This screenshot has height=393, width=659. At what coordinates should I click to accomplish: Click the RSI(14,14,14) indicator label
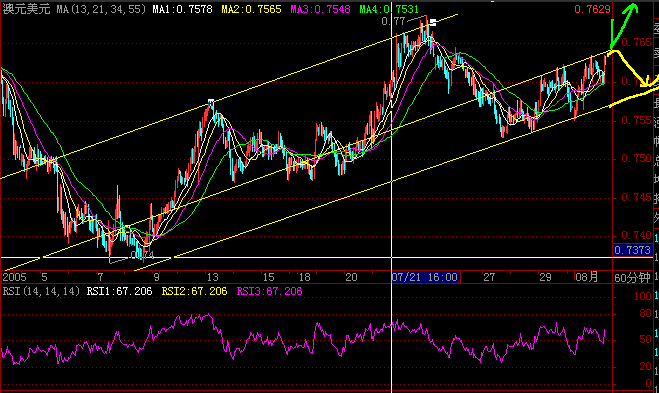click(41, 291)
